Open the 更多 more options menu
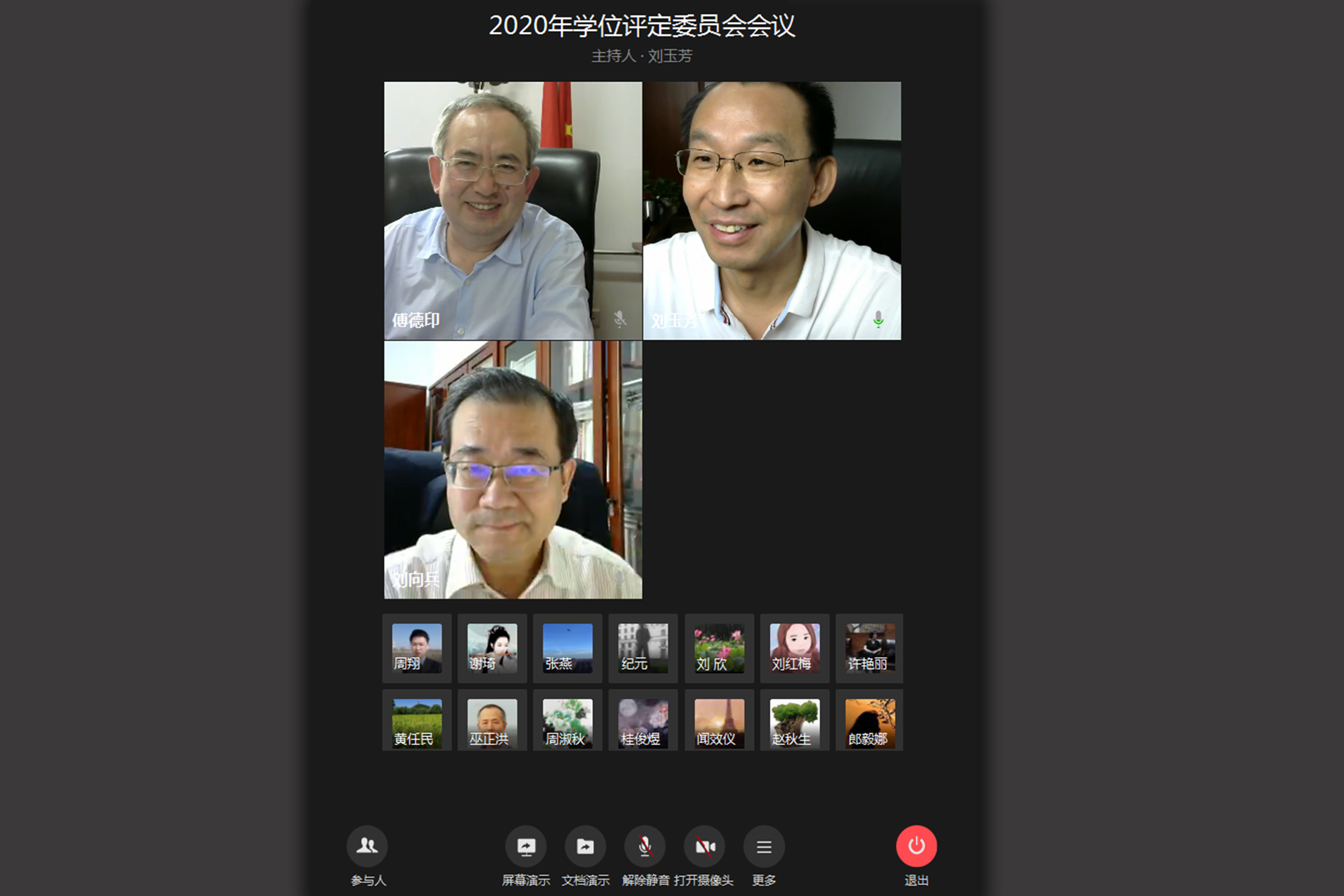1344x896 pixels. 764,846
